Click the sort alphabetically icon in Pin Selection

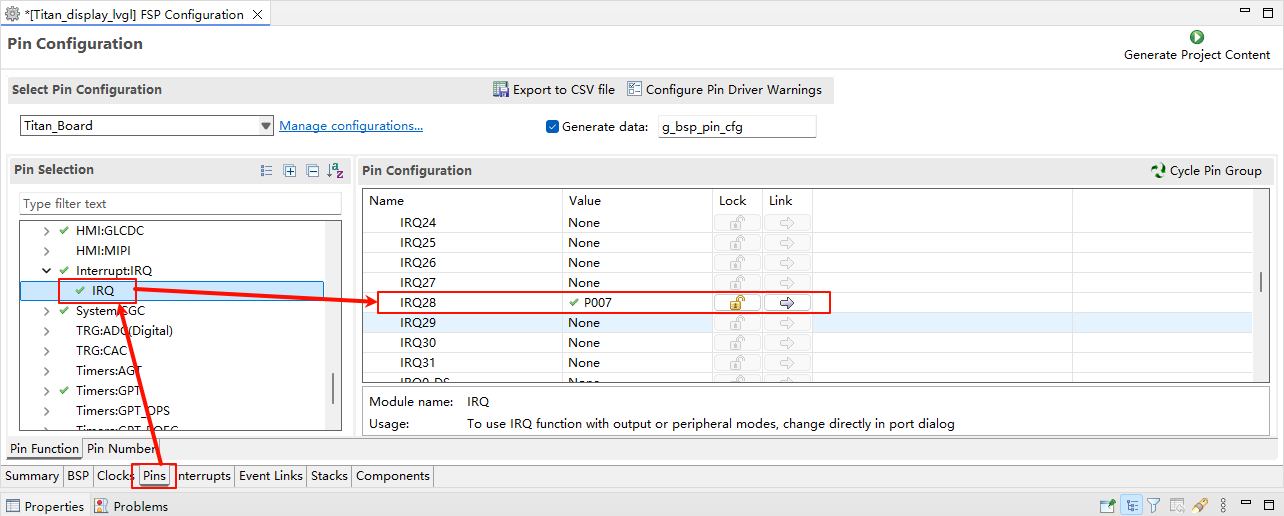point(336,171)
